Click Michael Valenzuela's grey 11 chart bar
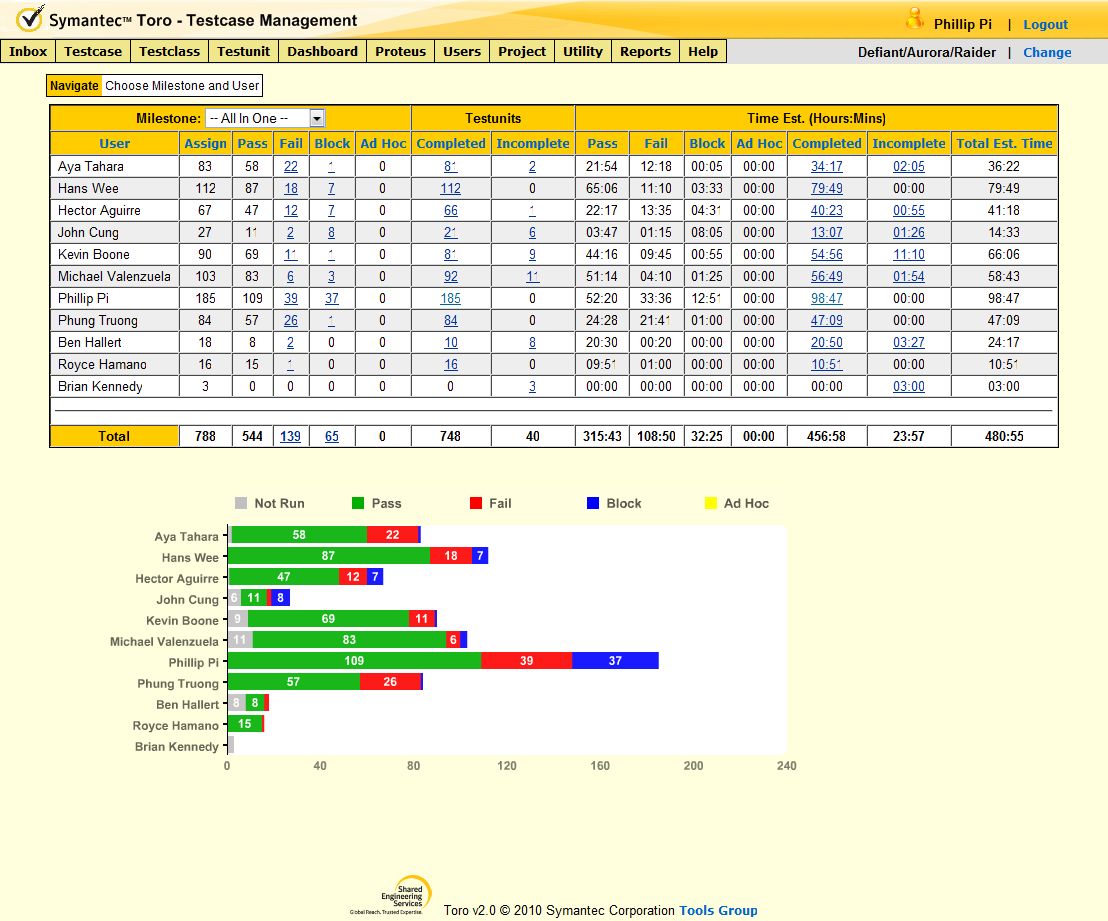Image resolution: width=1108 pixels, height=921 pixels. [x=240, y=640]
